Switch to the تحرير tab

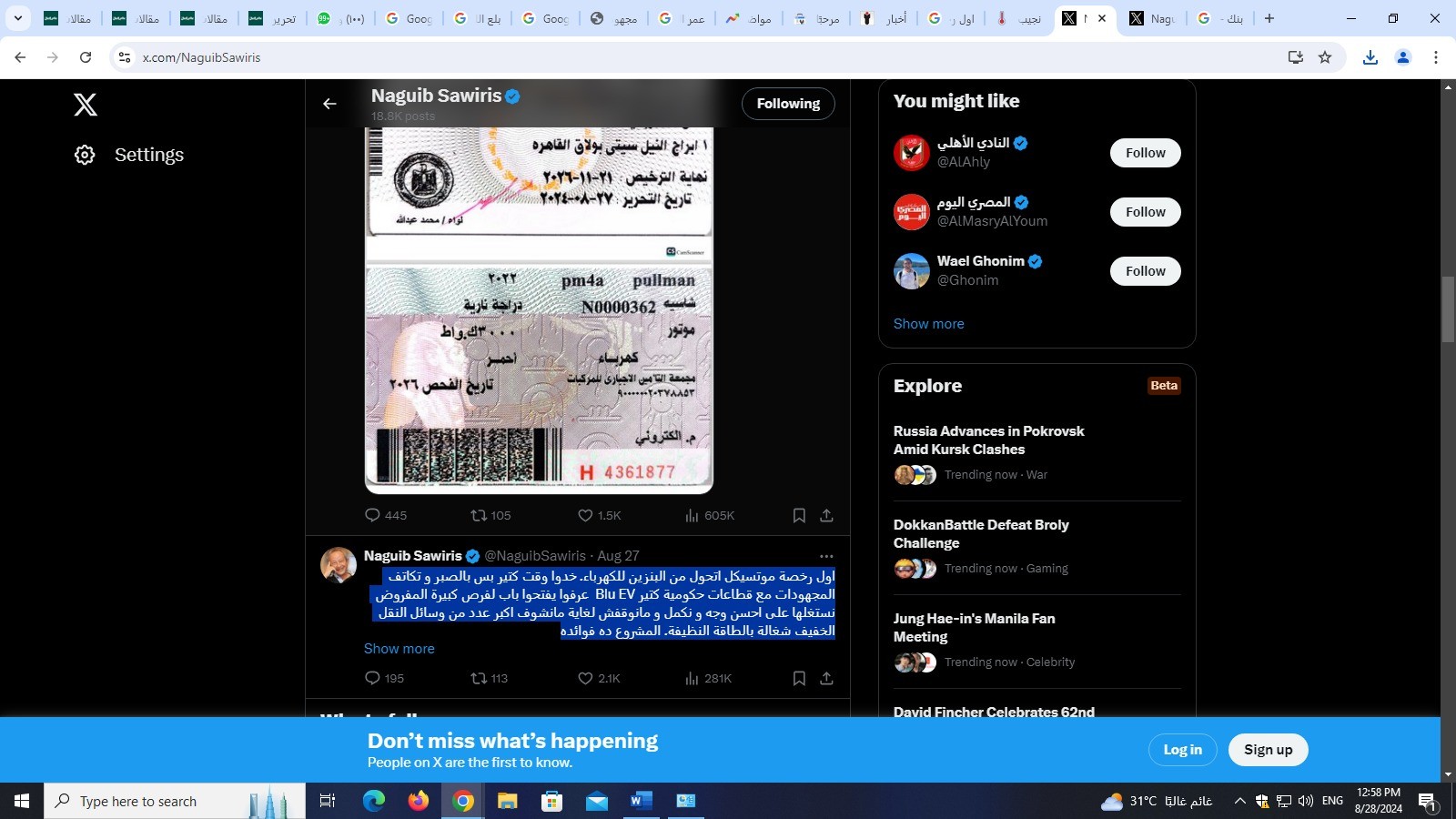[272, 18]
